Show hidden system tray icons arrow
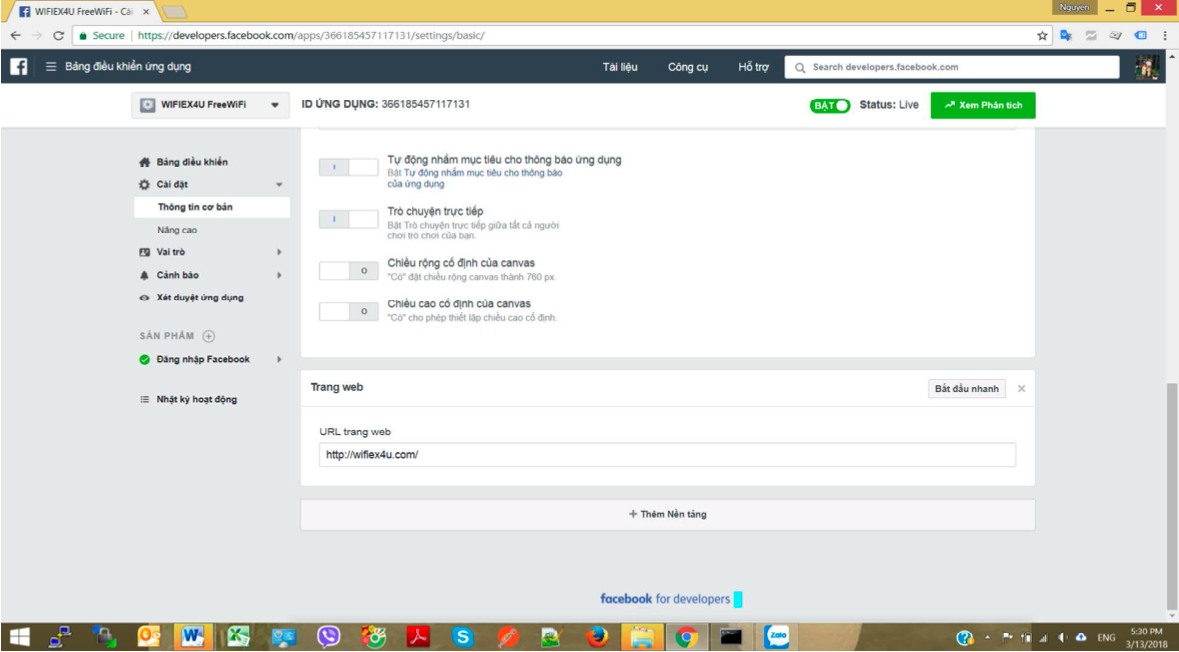This screenshot has height=652, width=1179. 987,638
